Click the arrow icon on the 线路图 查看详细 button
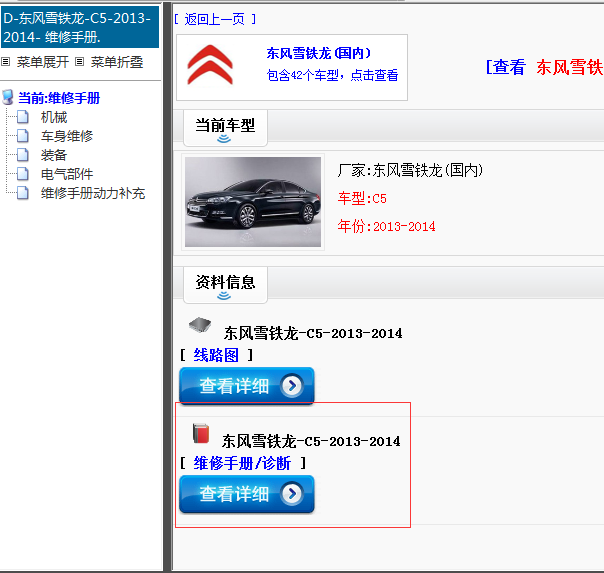This screenshot has width=604, height=573. tap(292, 385)
